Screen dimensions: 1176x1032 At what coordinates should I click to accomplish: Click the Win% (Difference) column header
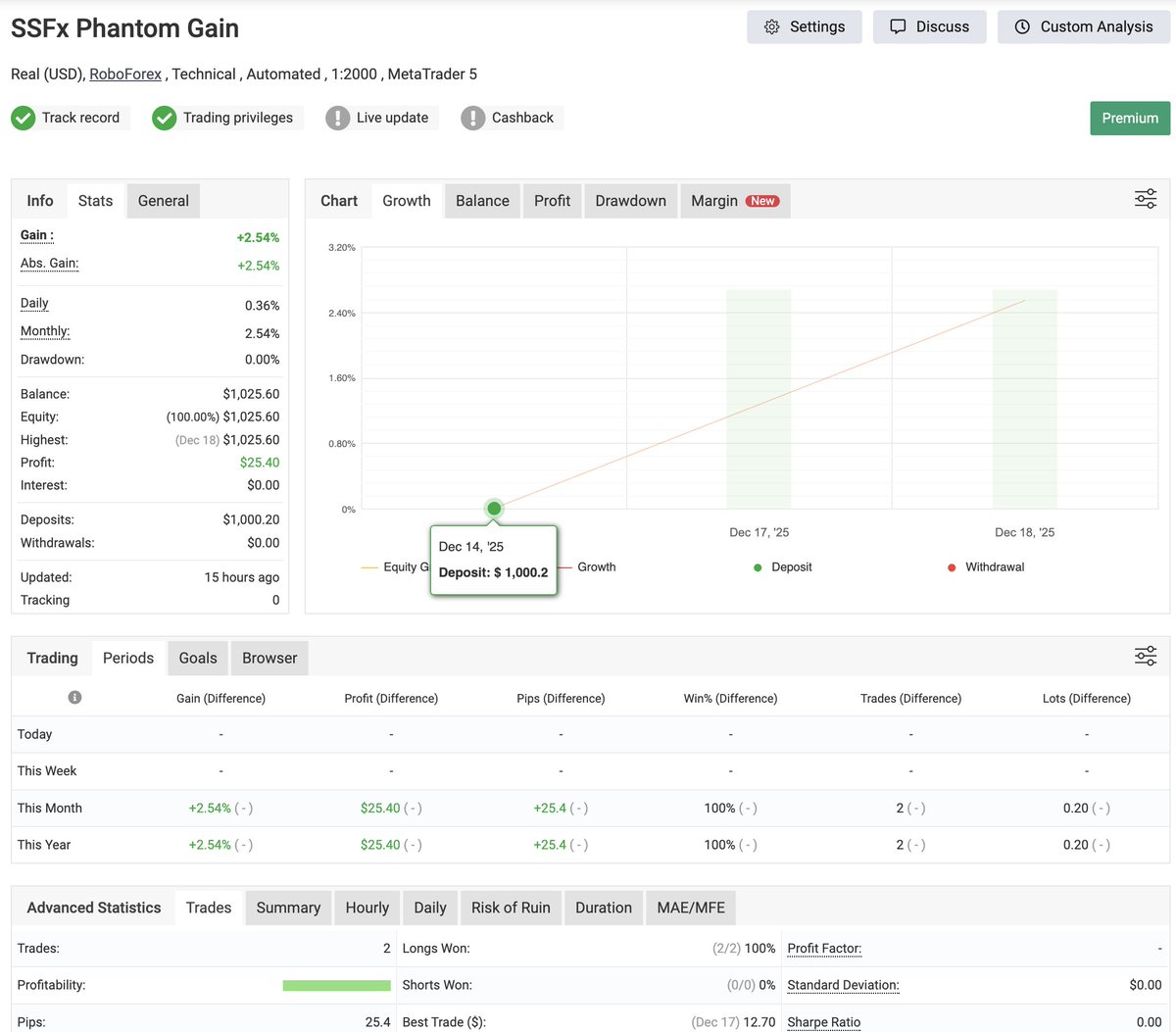(730, 699)
